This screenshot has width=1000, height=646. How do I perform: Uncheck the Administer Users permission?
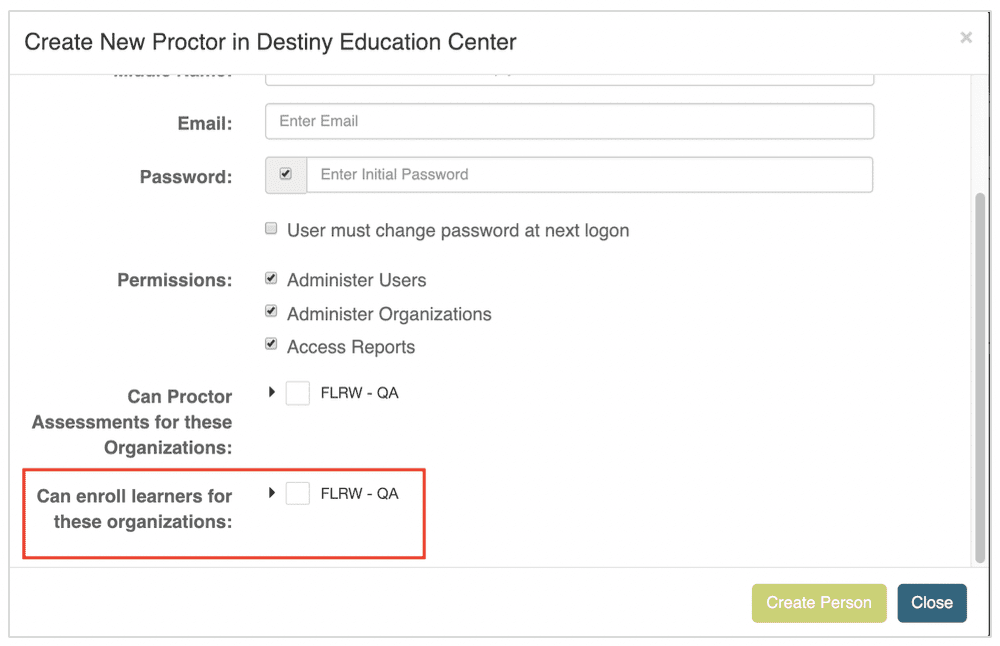pos(271,279)
